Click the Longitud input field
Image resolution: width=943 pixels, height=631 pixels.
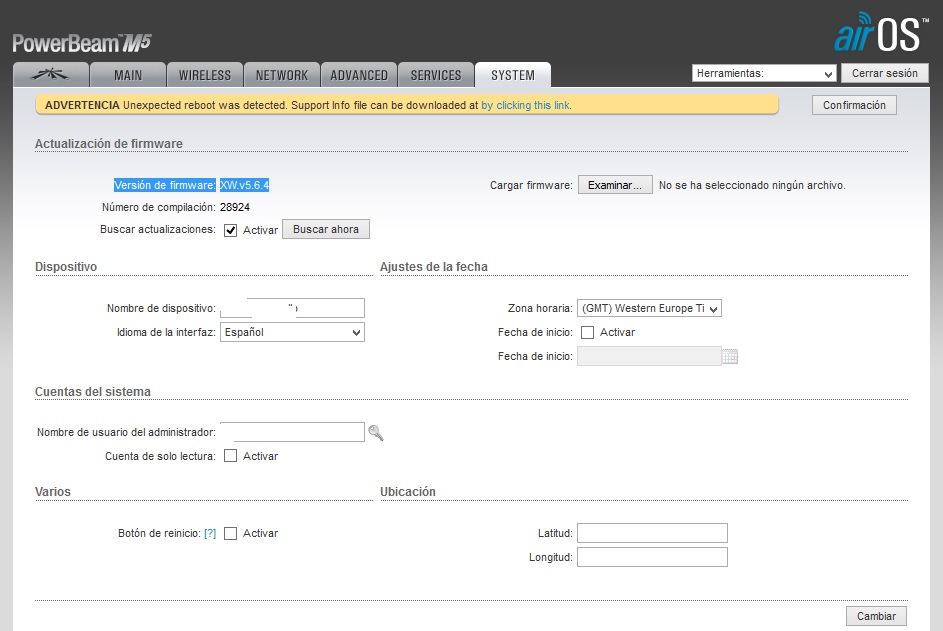pyautogui.click(x=653, y=557)
